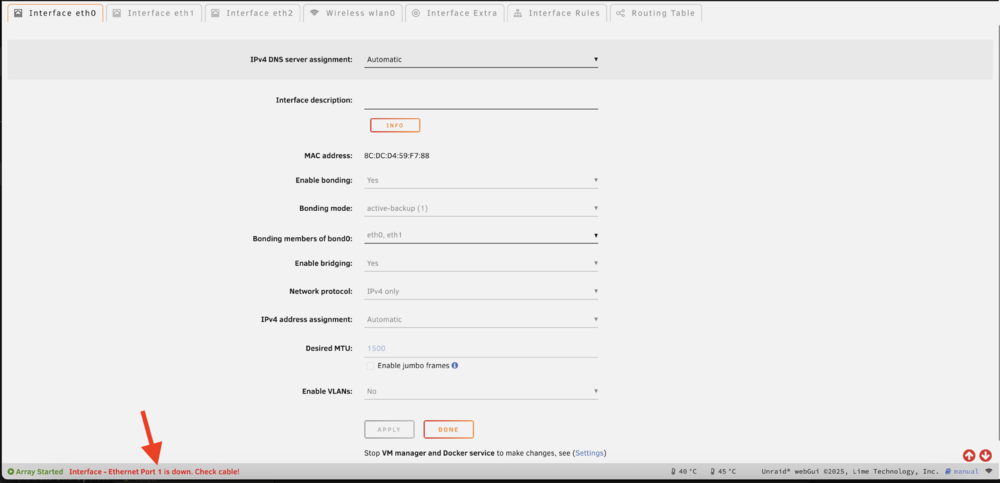Click the Array Started status icon

pyautogui.click(x=11, y=472)
